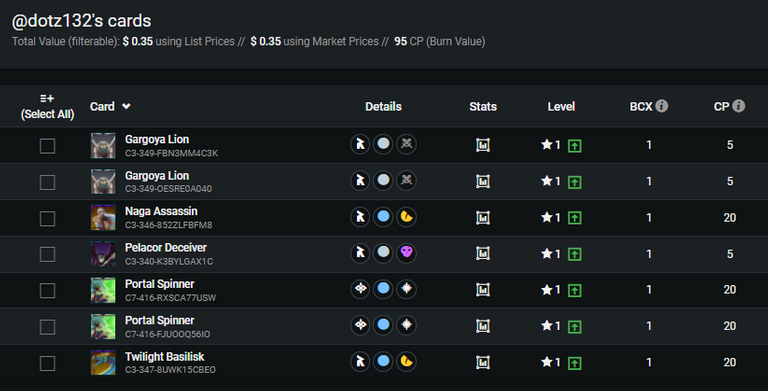Expand the Card column sort dropdown arrow
The image size is (768, 391).
(126, 106)
